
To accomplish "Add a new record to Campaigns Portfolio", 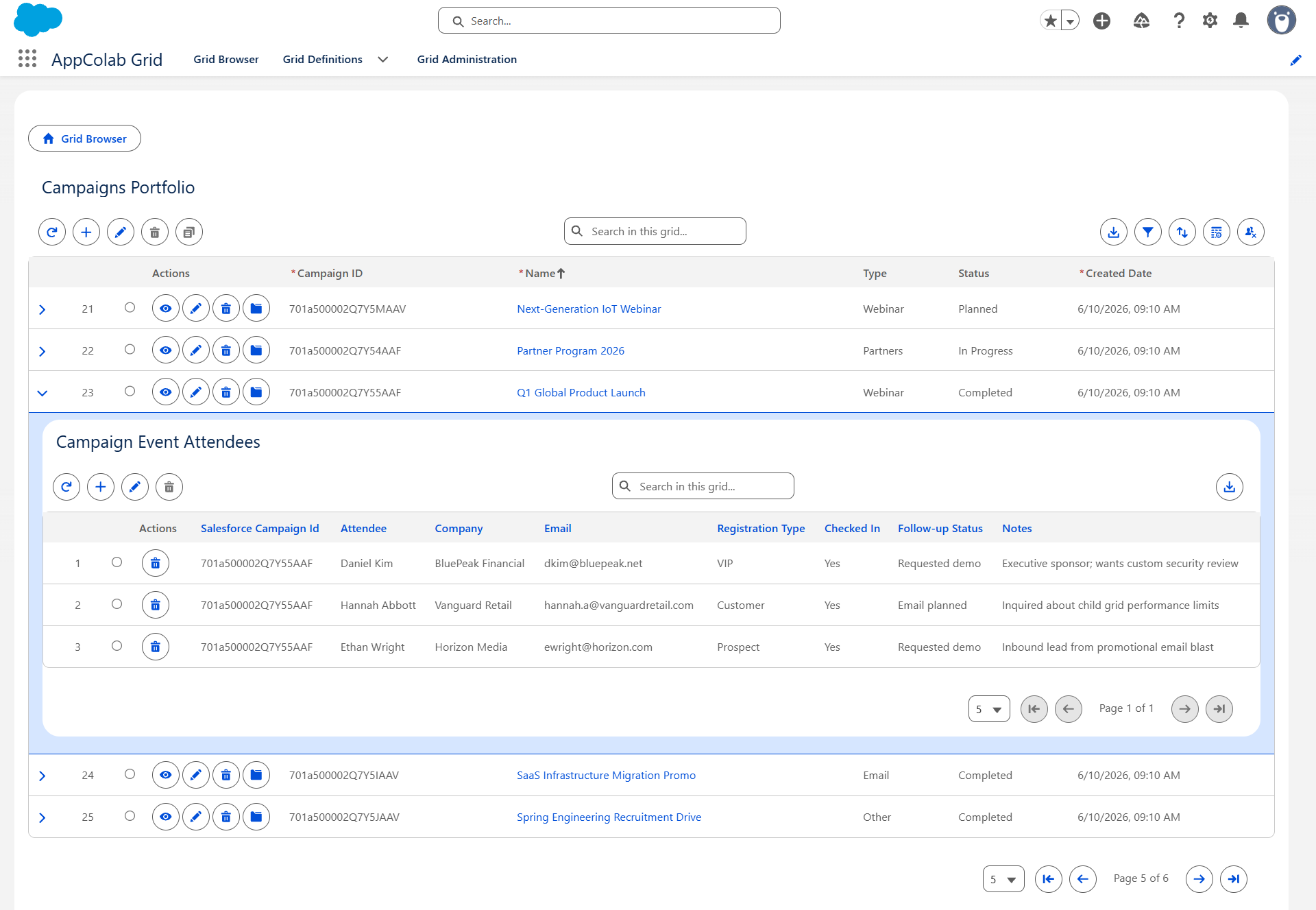I will point(86,232).
